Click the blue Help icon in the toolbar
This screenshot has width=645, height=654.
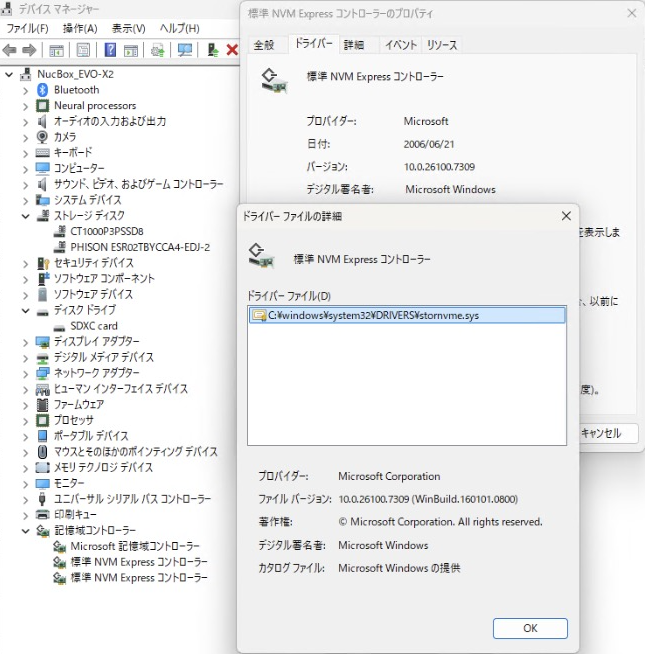tap(109, 50)
